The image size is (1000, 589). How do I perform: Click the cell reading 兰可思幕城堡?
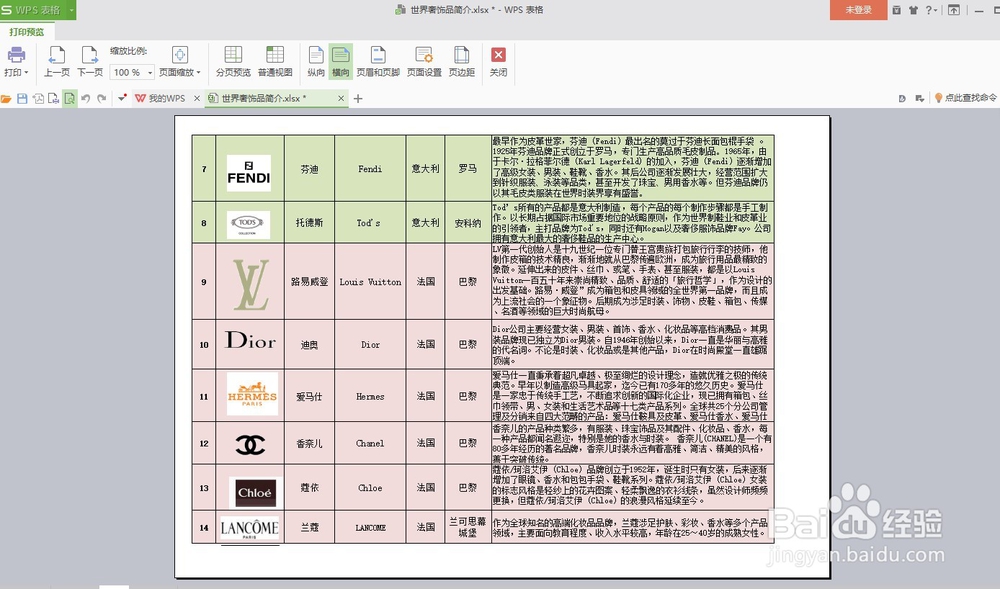coord(467,527)
